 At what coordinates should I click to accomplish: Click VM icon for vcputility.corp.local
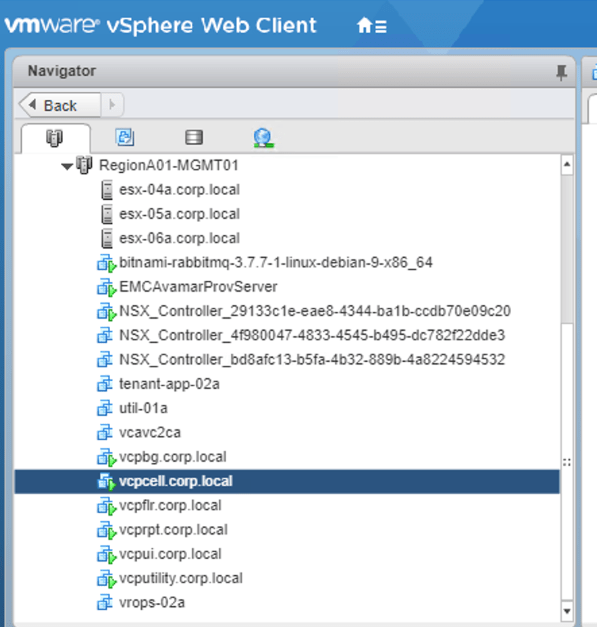pos(106,579)
